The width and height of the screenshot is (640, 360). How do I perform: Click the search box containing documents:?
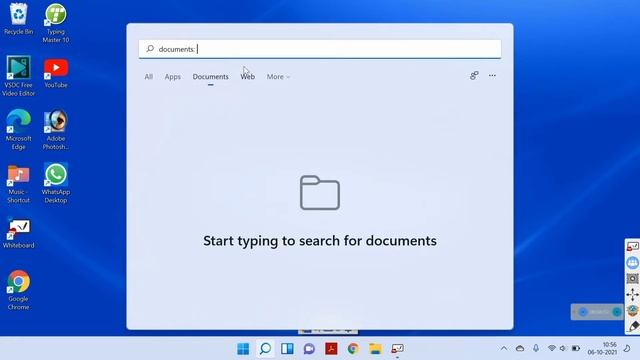(x=320, y=49)
